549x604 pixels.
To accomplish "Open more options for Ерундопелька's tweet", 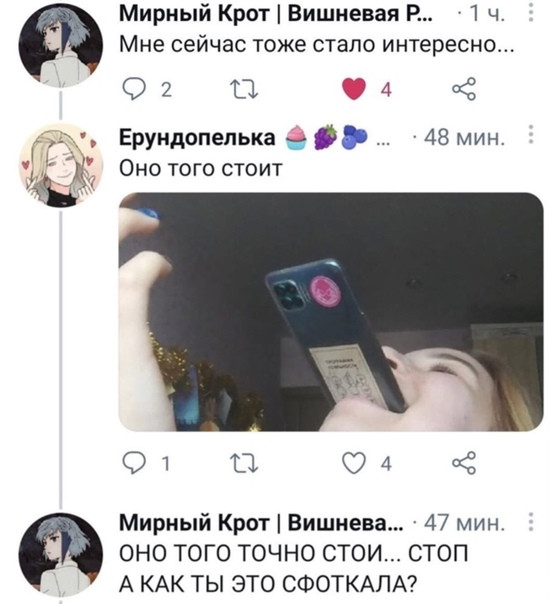I will 531,135.
